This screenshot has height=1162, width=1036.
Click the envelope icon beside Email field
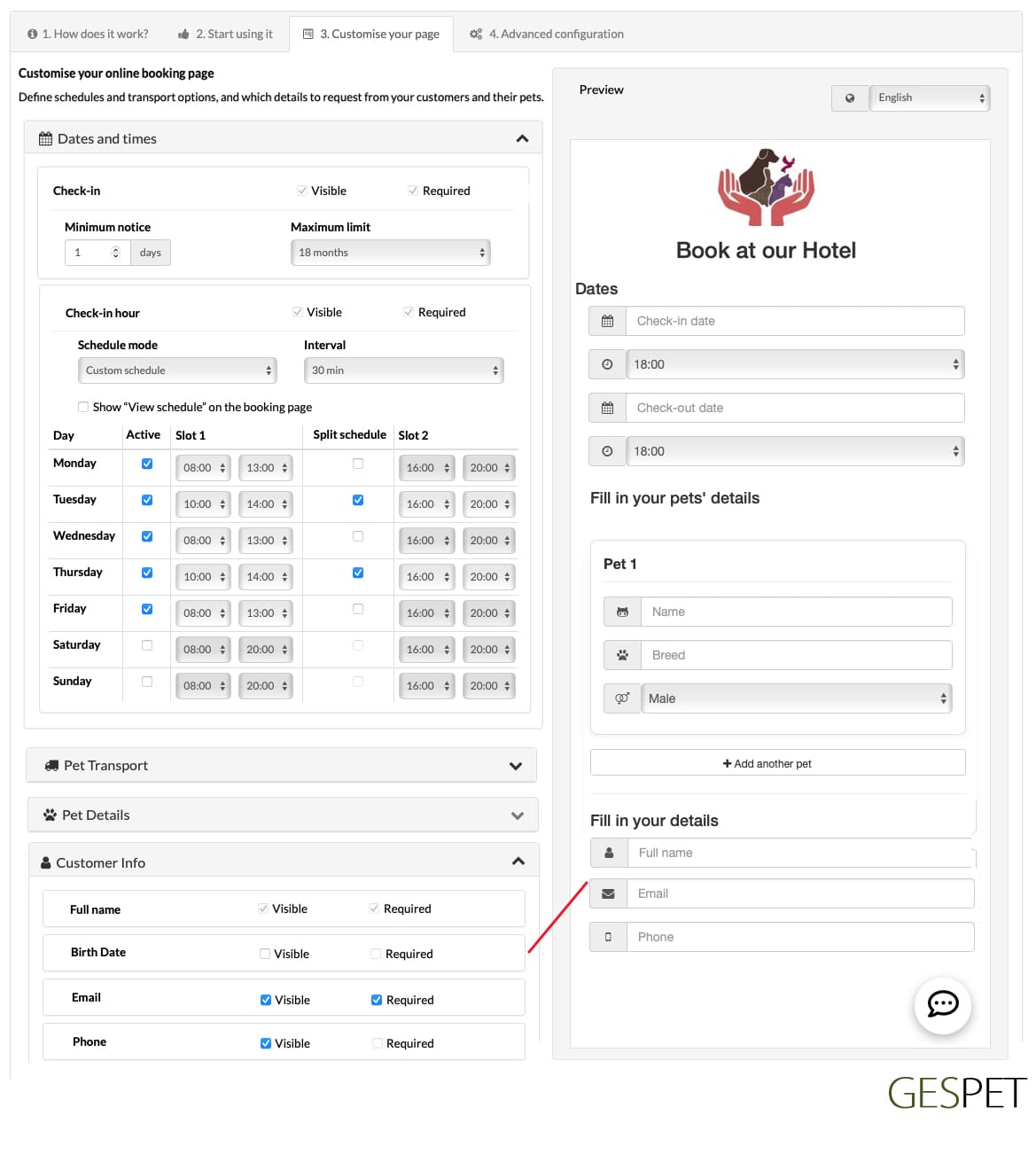click(608, 893)
